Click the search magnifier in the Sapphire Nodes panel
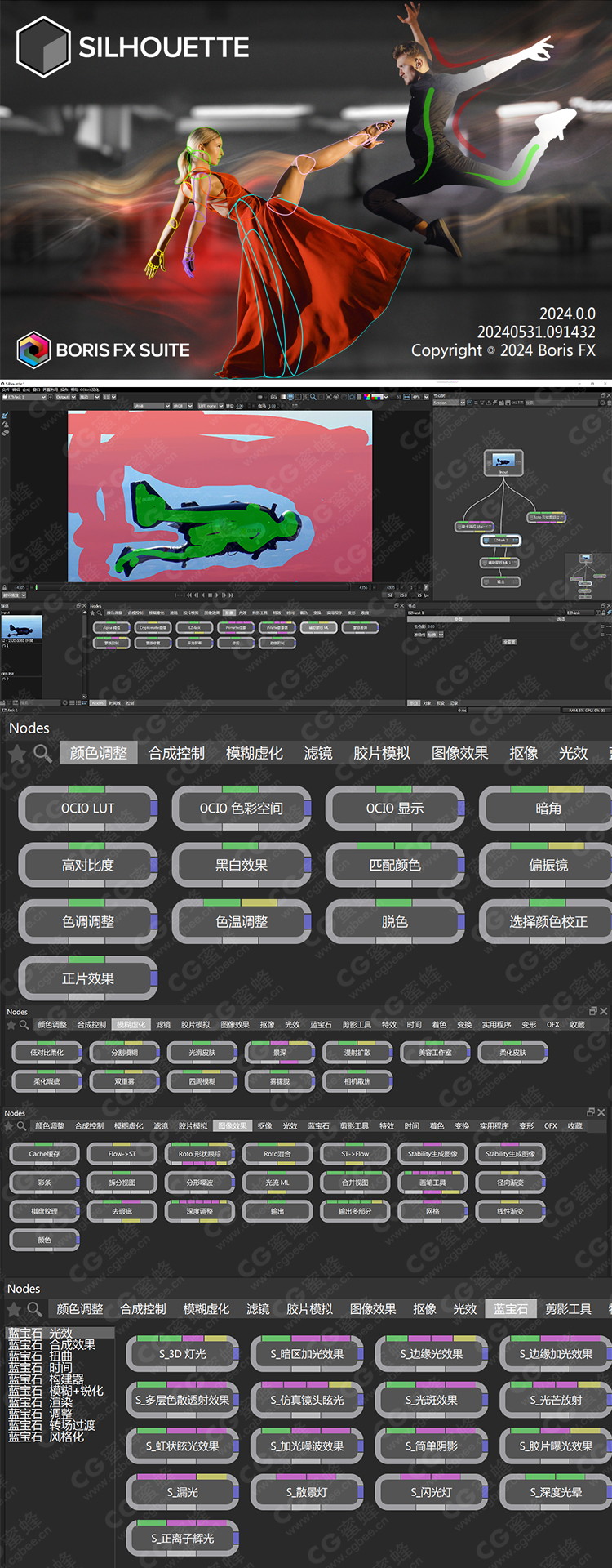This screenshot has height=1568, width=612. (34, 1309)
